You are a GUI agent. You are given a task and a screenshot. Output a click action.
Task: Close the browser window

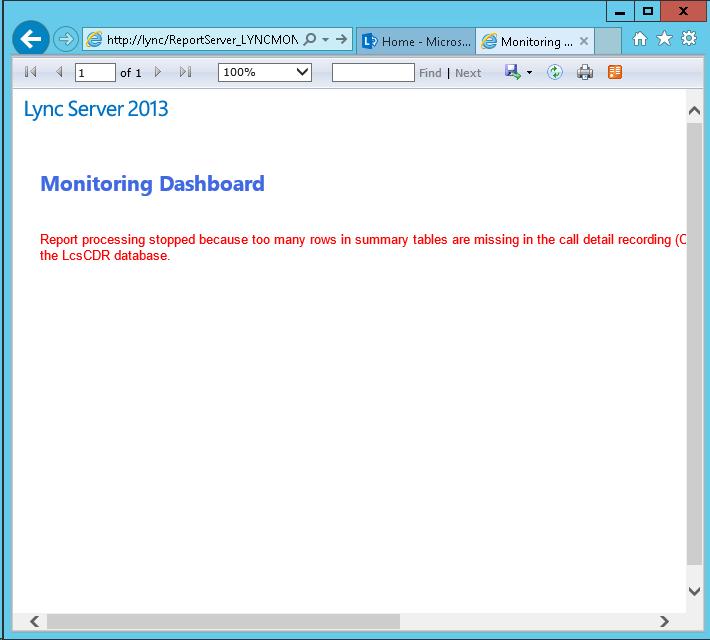[683, 11]
